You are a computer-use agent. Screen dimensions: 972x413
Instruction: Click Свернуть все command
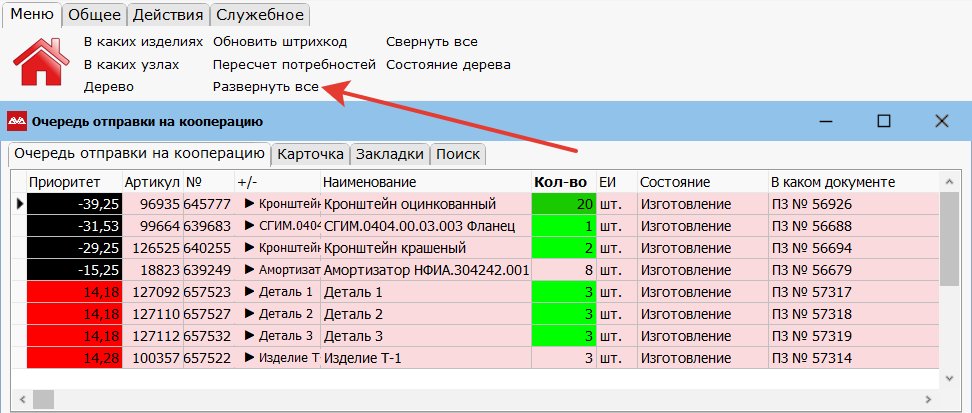pyautogui.click(x=432, y=42)
